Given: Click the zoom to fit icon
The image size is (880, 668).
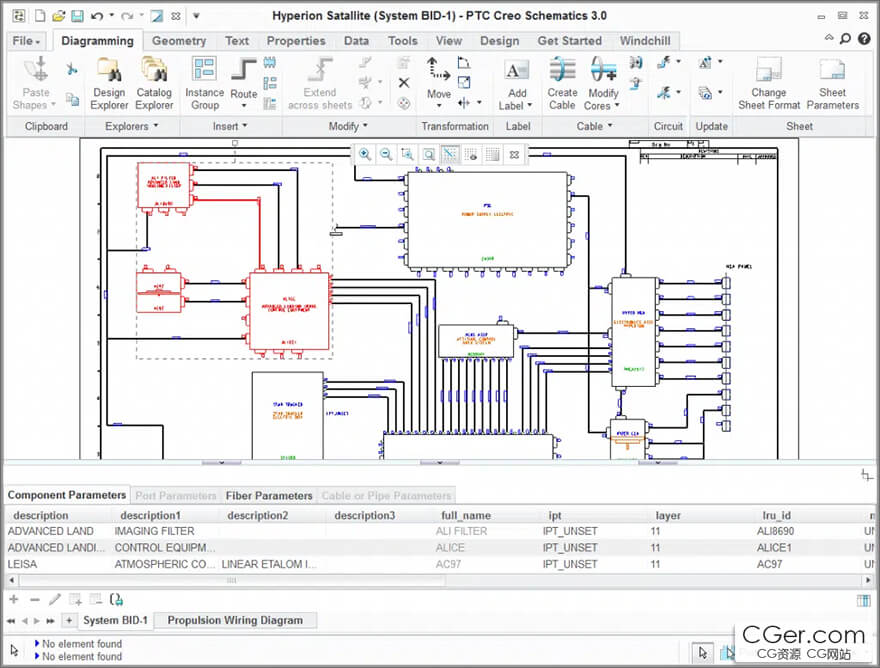Looking at the screenshot, I should (x=429, y=154).
